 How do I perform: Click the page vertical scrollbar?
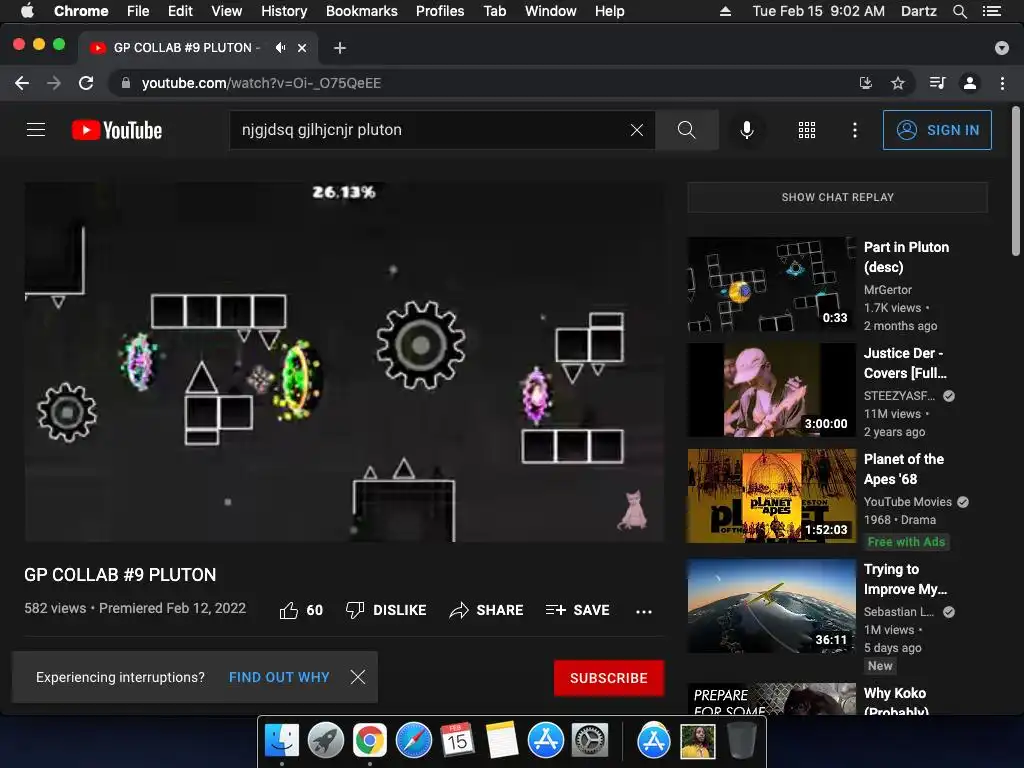coord(1016,181)
